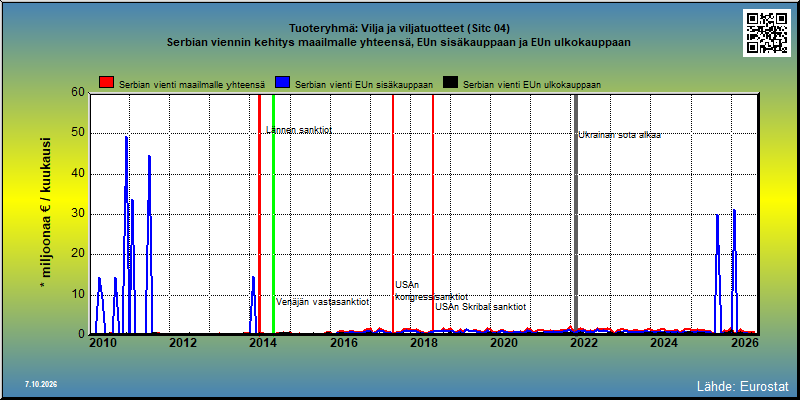This screenshot has width=800, height=400.
Task: Click the y-axis value 20
Action: tap(78, 254)
